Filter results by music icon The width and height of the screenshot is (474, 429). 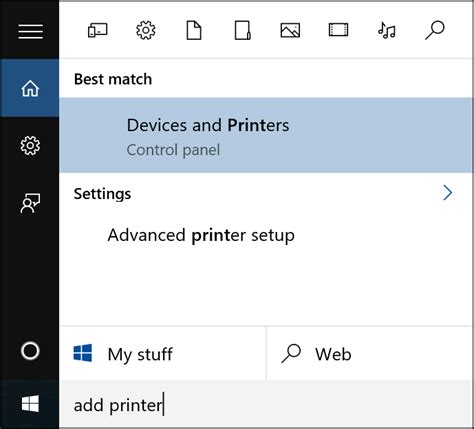[387, 30]
